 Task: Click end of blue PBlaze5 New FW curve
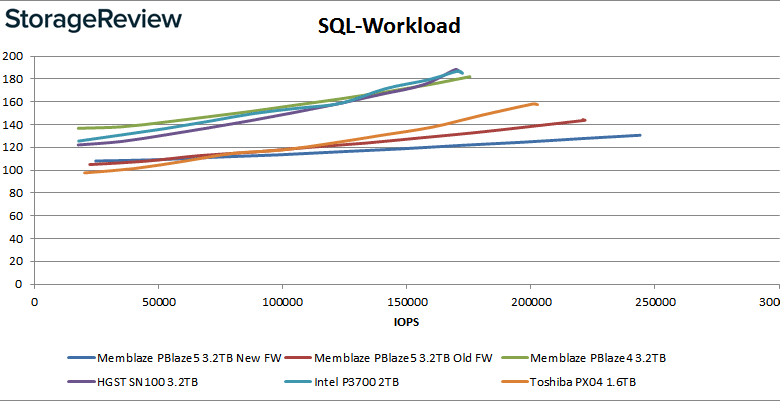[x=640, y=135]
